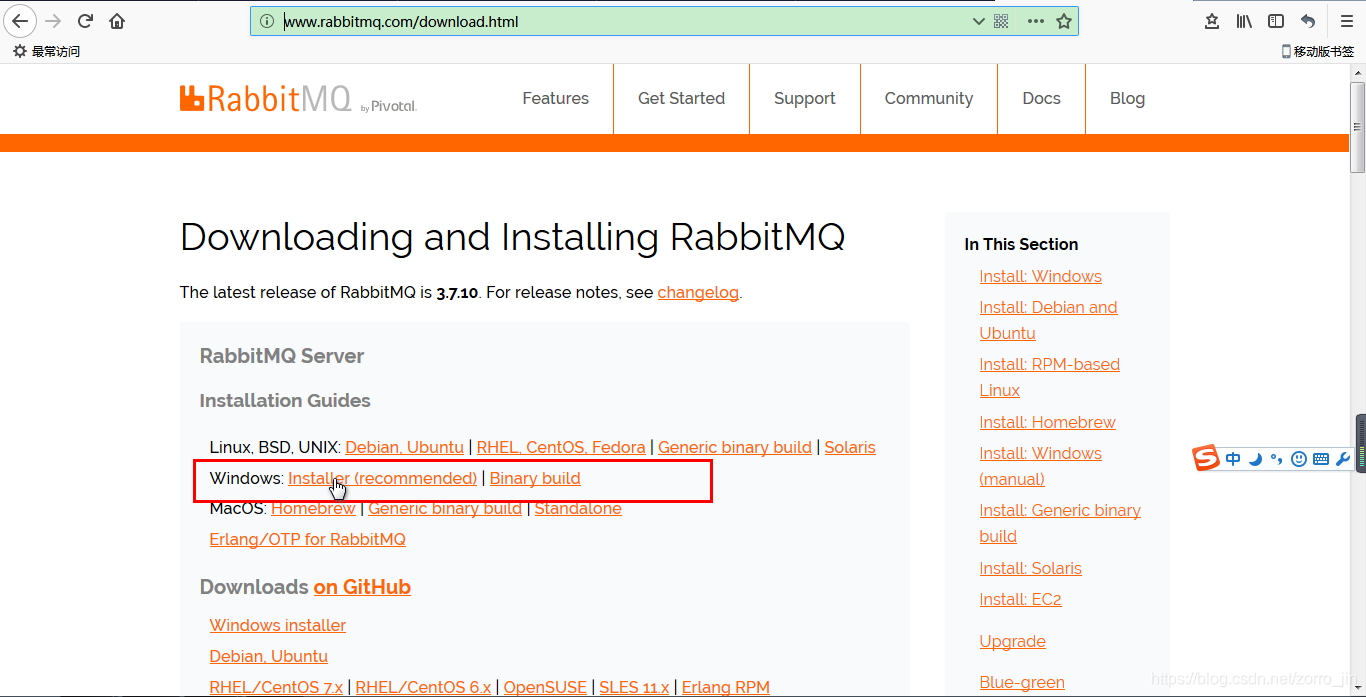Open the Features menu
Screen dimensions: 1366x697
556,98
